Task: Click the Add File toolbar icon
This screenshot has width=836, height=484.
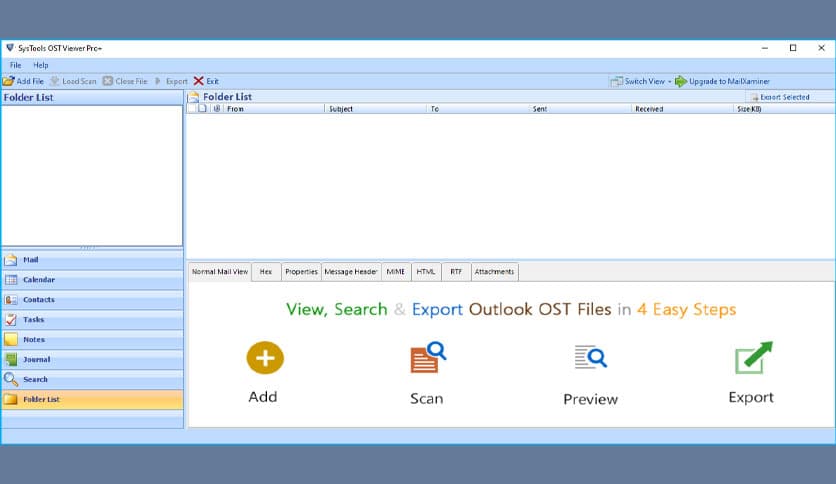Action: pyautogui.click(x=9, y=81)
